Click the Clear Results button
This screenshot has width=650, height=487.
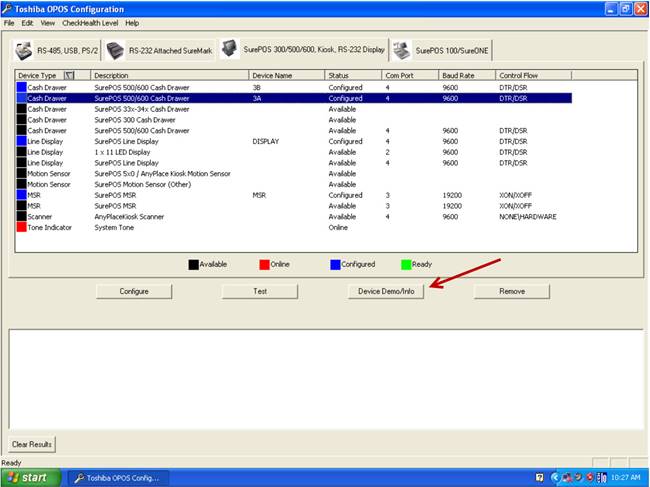(33, 444)
